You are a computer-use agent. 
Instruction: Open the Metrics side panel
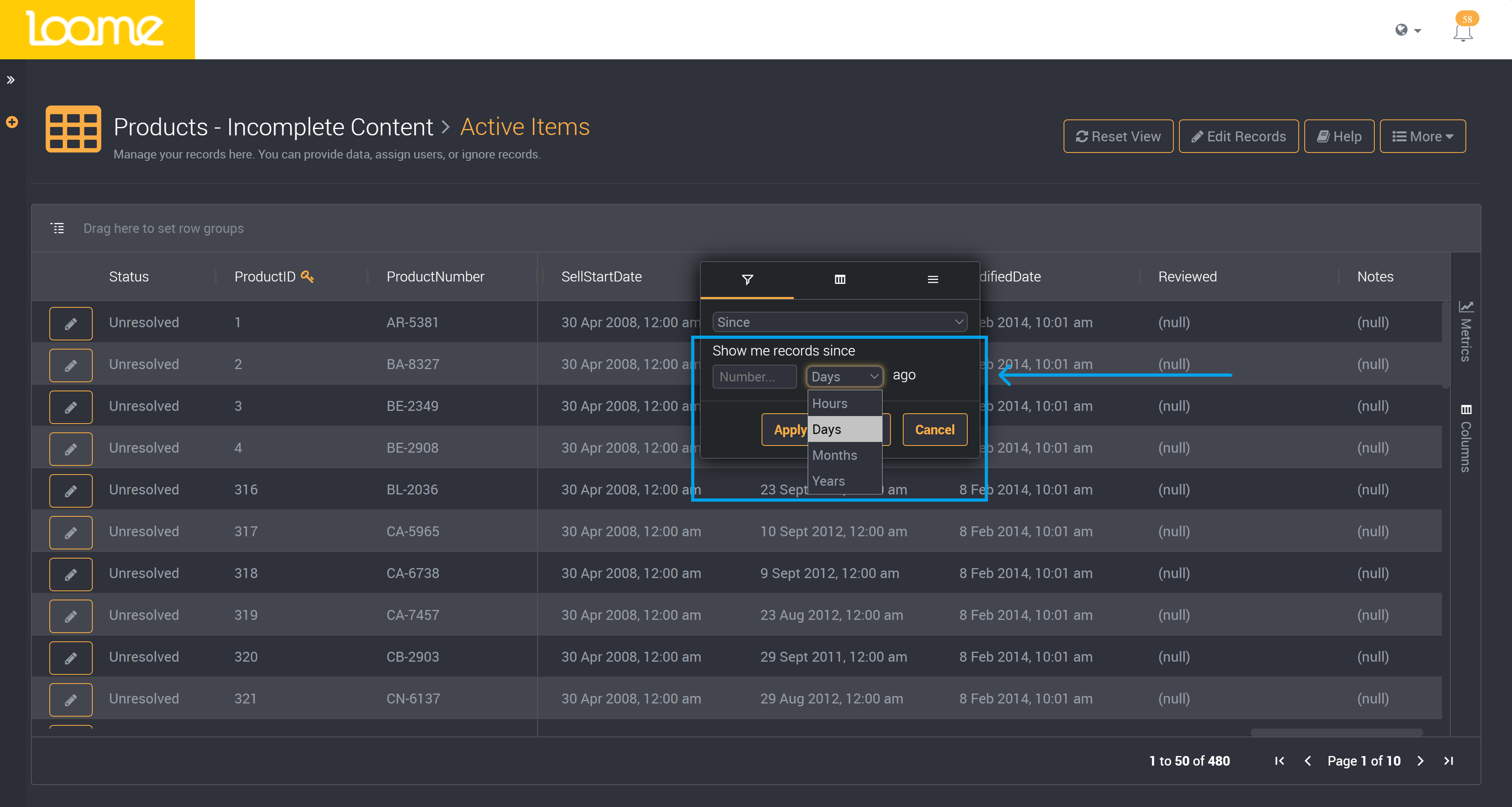(1465, 331)
